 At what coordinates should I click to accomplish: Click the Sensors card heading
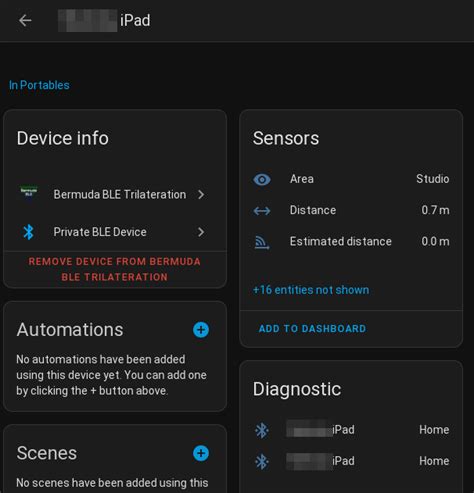(286, 138)
